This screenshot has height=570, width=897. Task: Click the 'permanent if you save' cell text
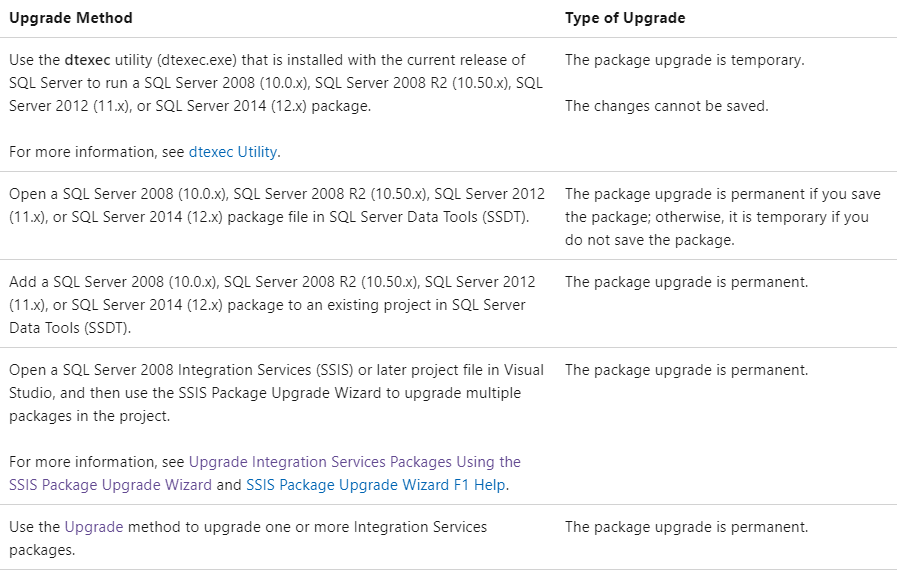pyautogui.click(x=723, y=217)
